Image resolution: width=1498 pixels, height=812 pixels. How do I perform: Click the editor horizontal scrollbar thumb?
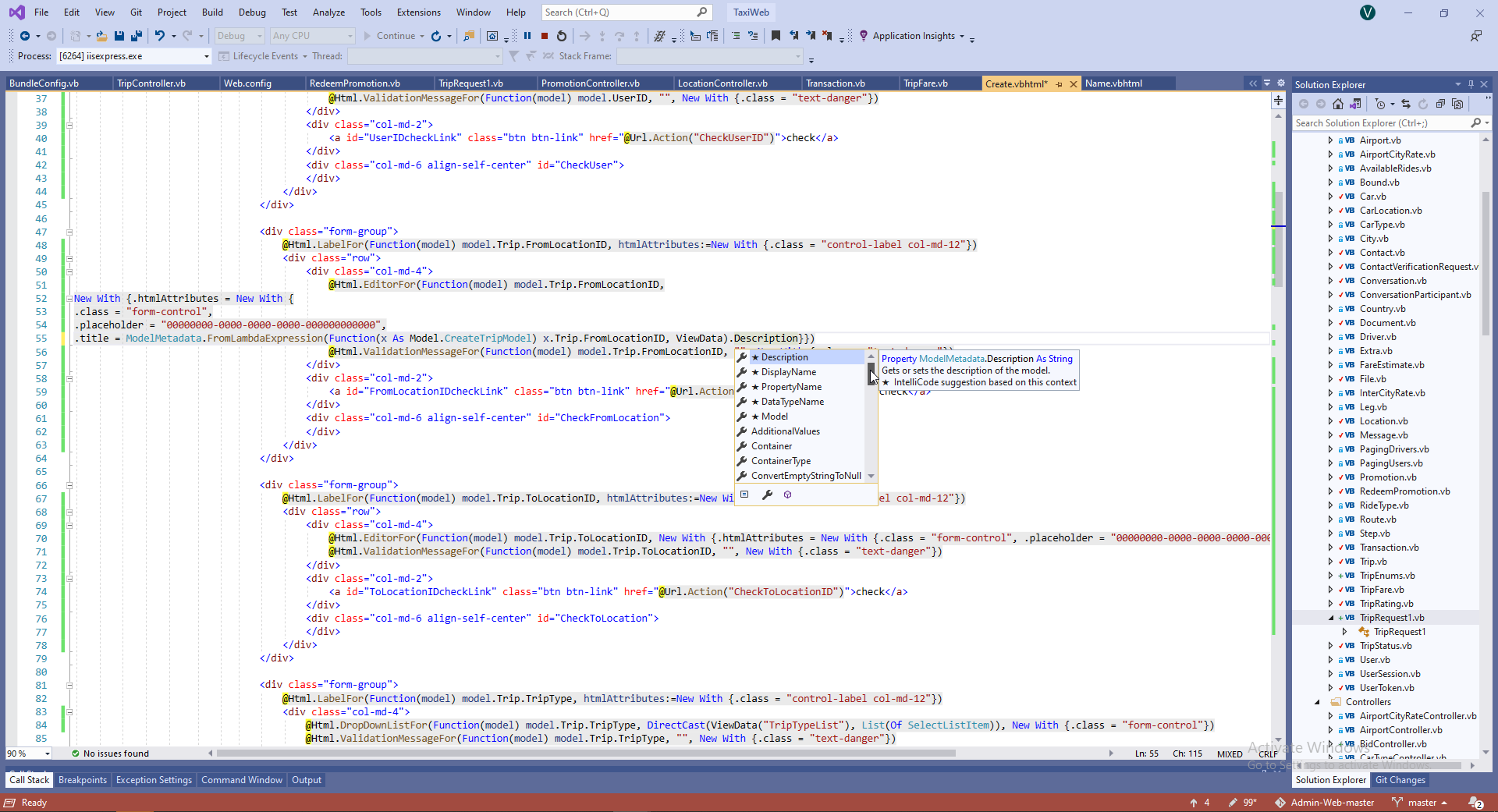click(x=586, y=753)
